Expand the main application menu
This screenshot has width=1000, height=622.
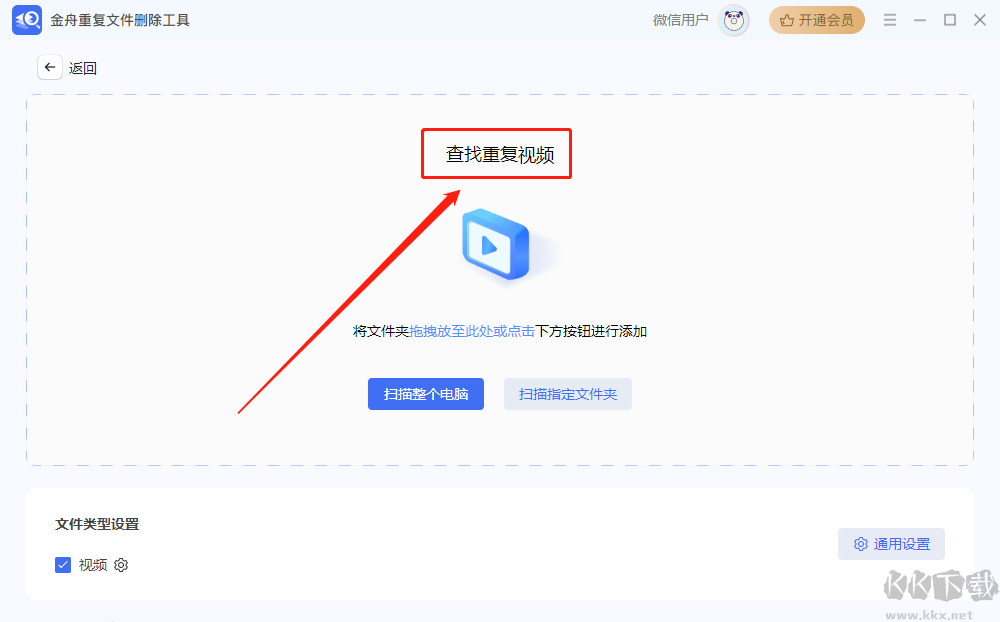[889, 19]
